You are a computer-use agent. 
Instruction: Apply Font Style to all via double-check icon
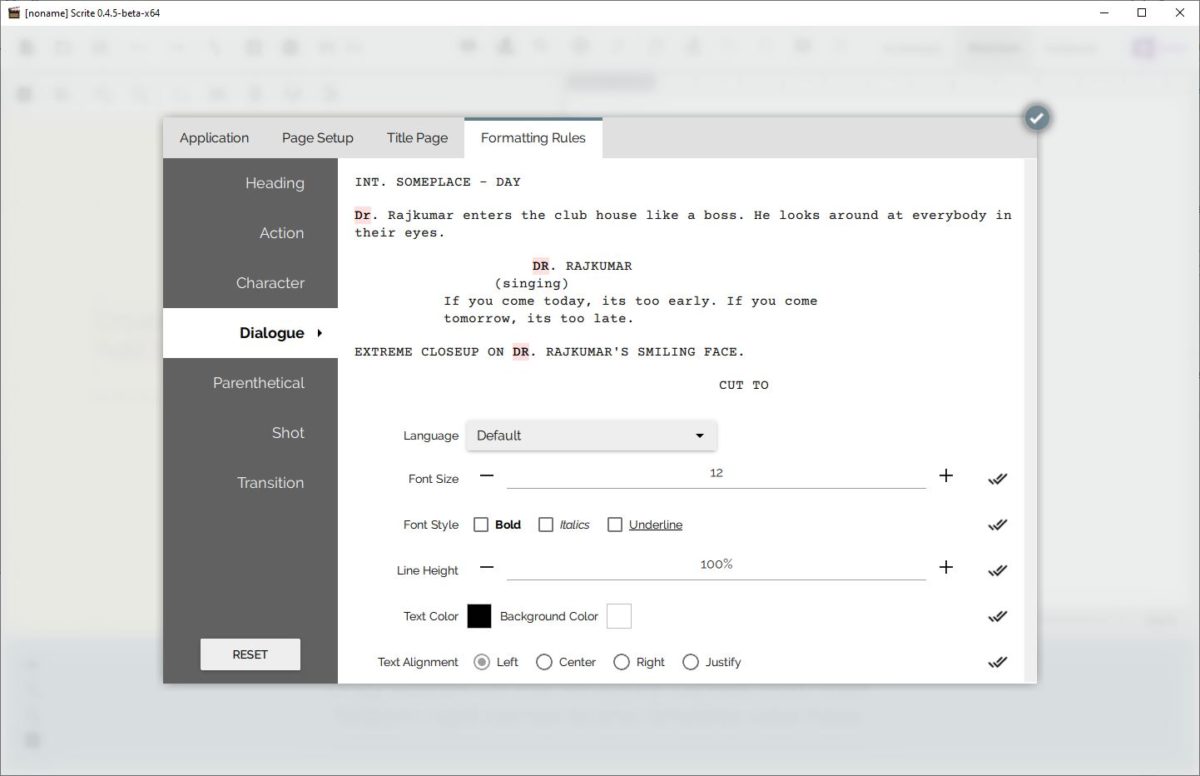997,525
